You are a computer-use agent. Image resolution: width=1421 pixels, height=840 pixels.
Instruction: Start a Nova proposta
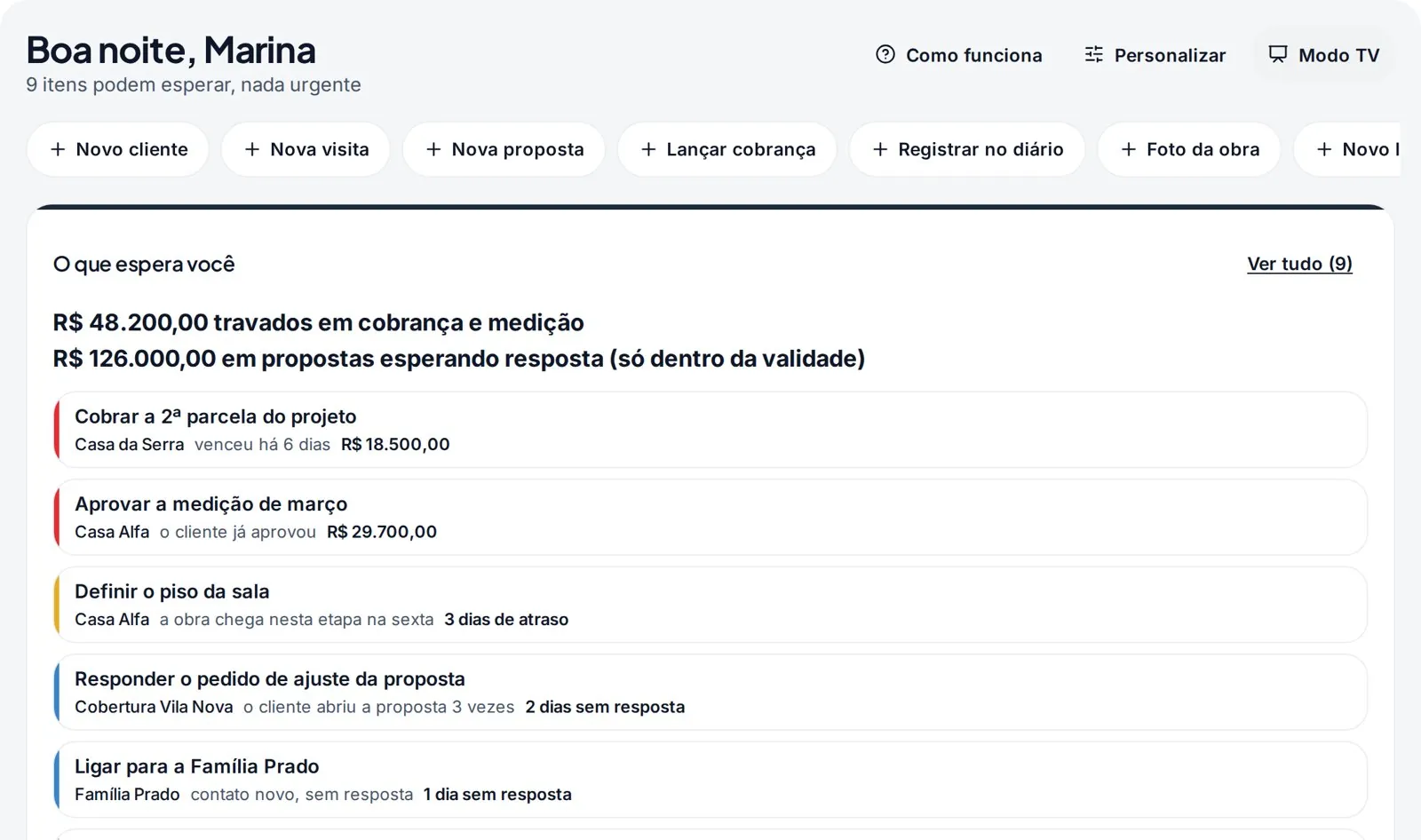point(504,149)
